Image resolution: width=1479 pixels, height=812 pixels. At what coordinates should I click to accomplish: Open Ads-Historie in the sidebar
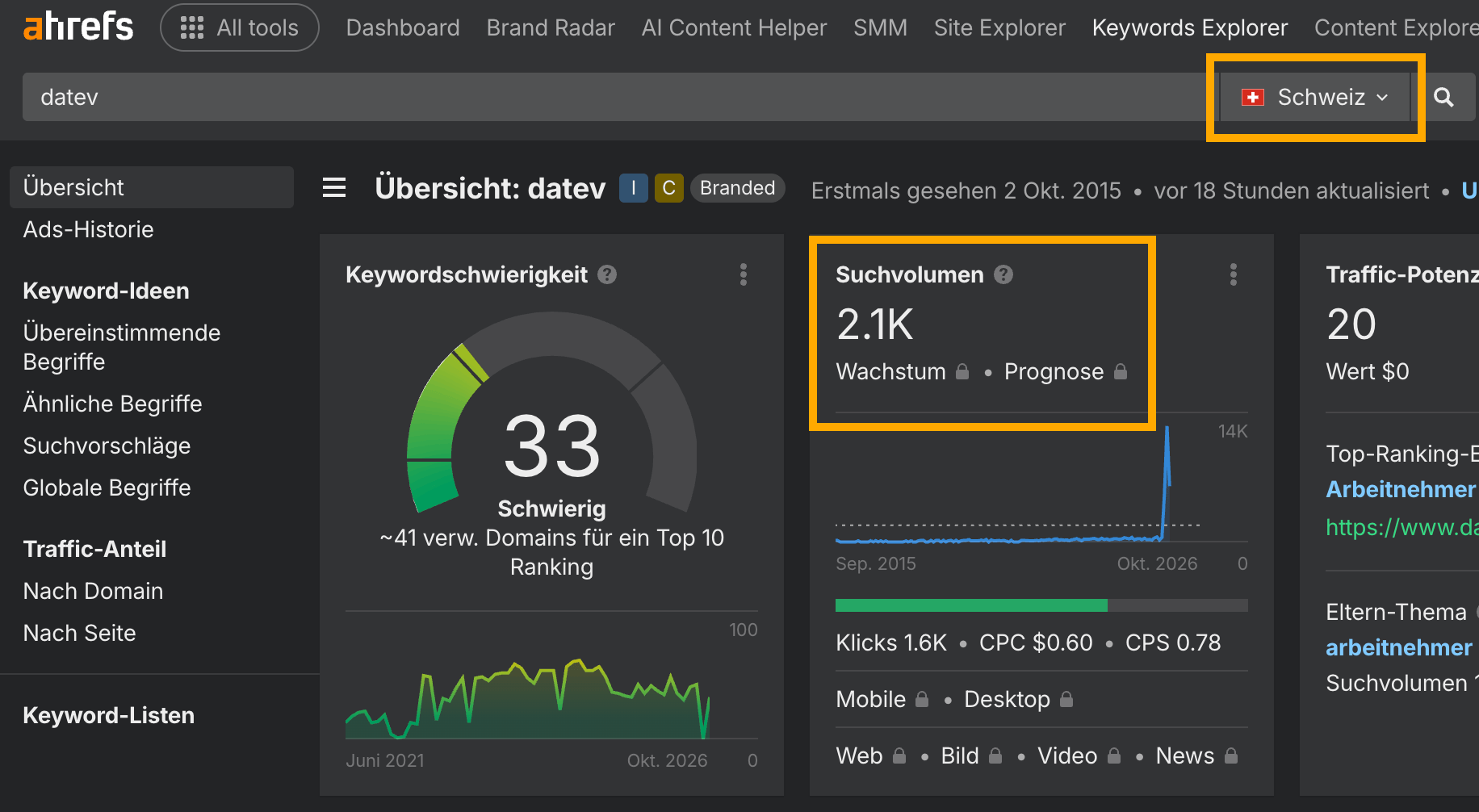(x=89, y=229)
